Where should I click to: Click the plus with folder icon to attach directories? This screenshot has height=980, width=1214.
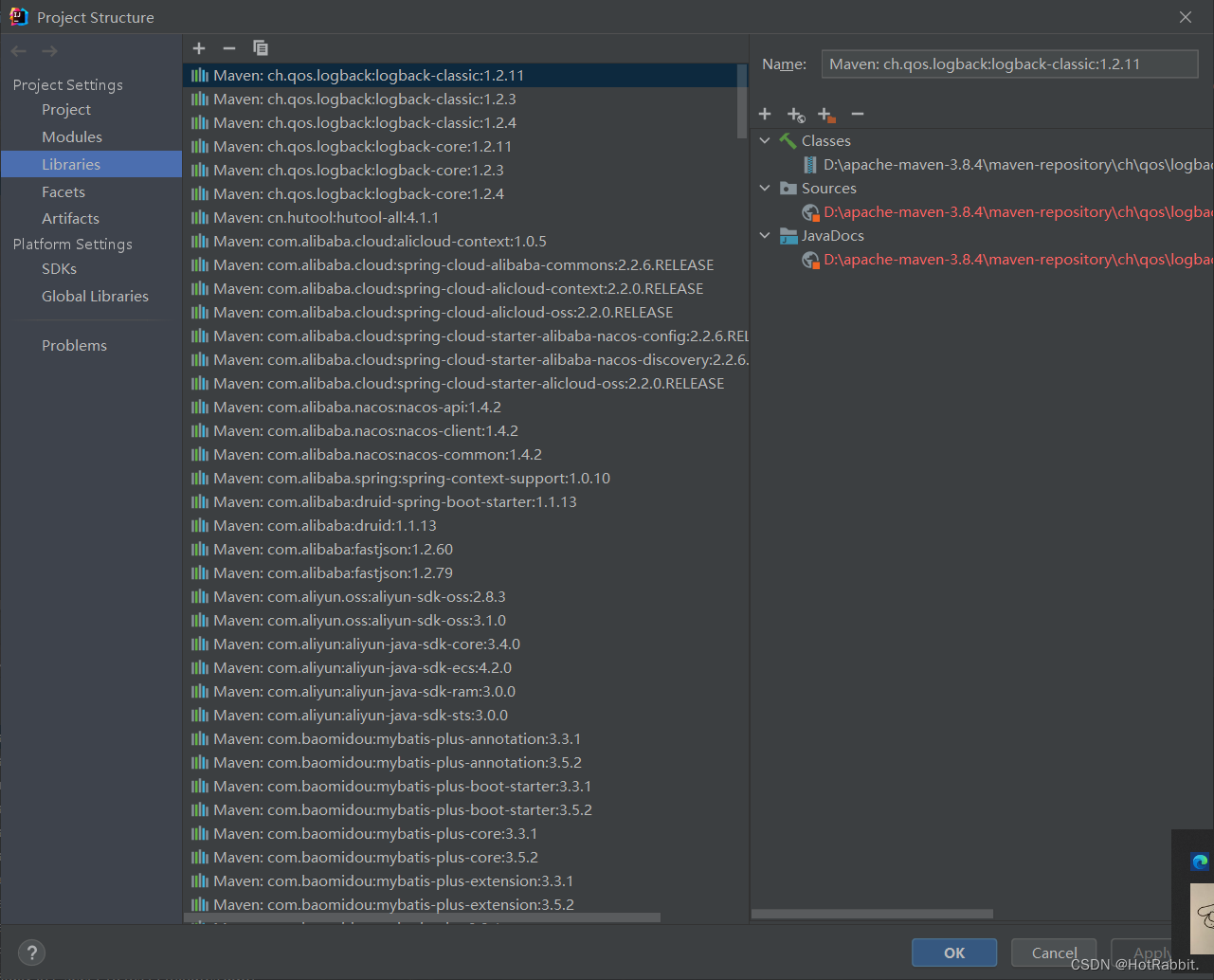(825, 114)
